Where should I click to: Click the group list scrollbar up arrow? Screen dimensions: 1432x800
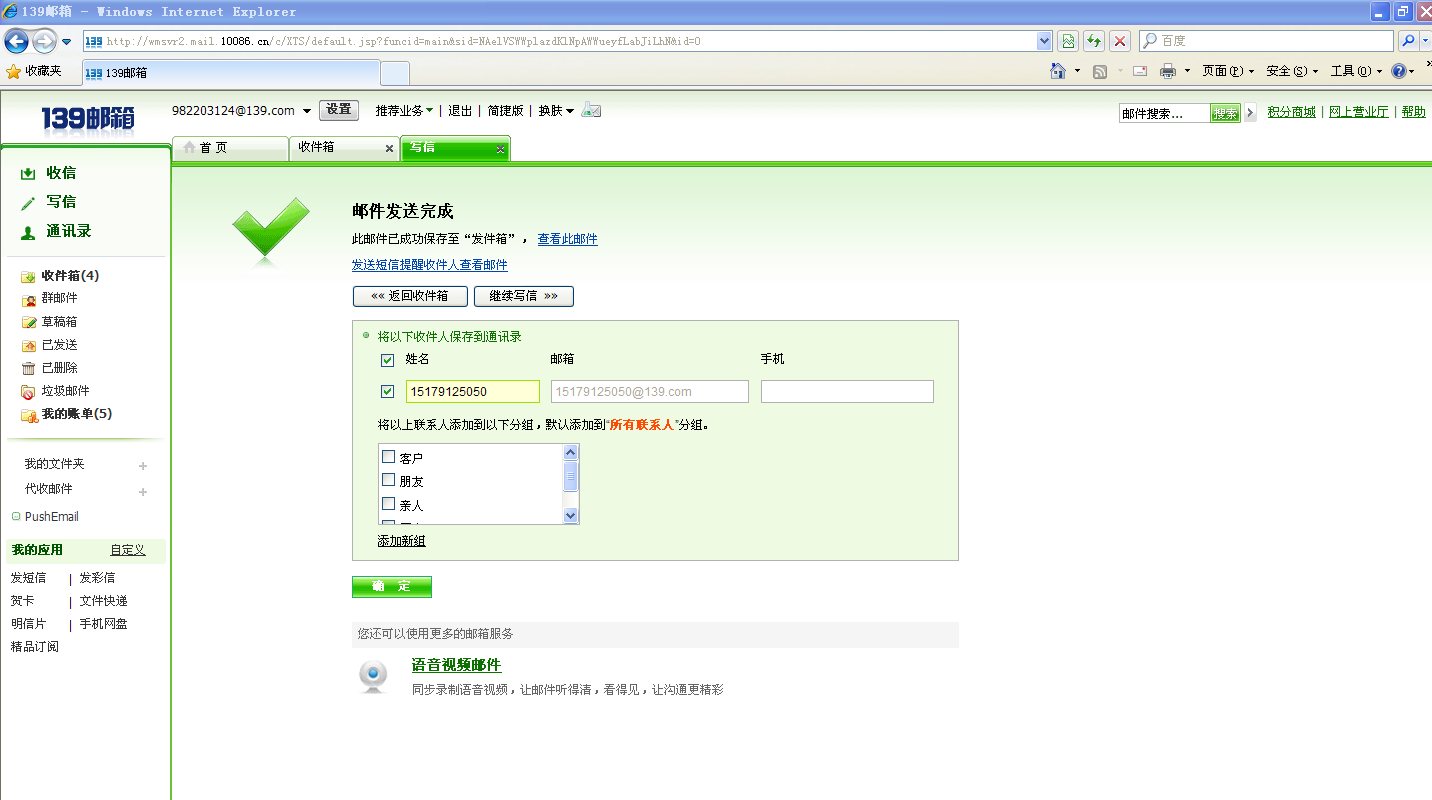[x=571, y=452]
